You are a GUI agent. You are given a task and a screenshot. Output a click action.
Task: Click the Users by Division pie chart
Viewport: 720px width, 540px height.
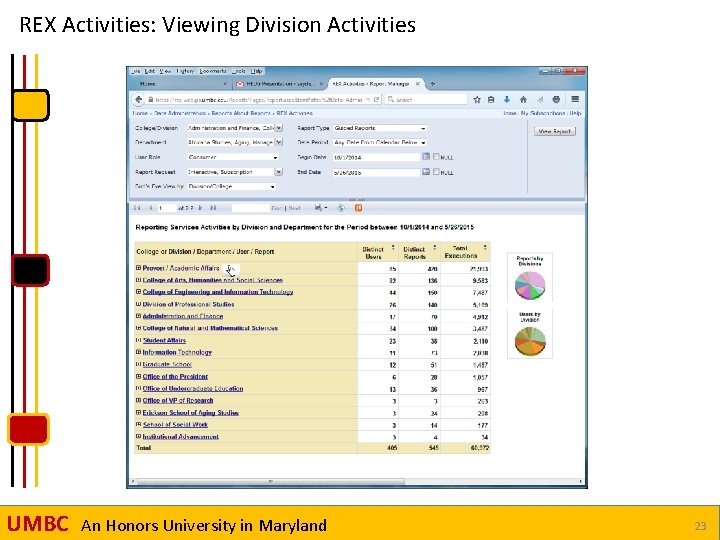pos(530,341)
